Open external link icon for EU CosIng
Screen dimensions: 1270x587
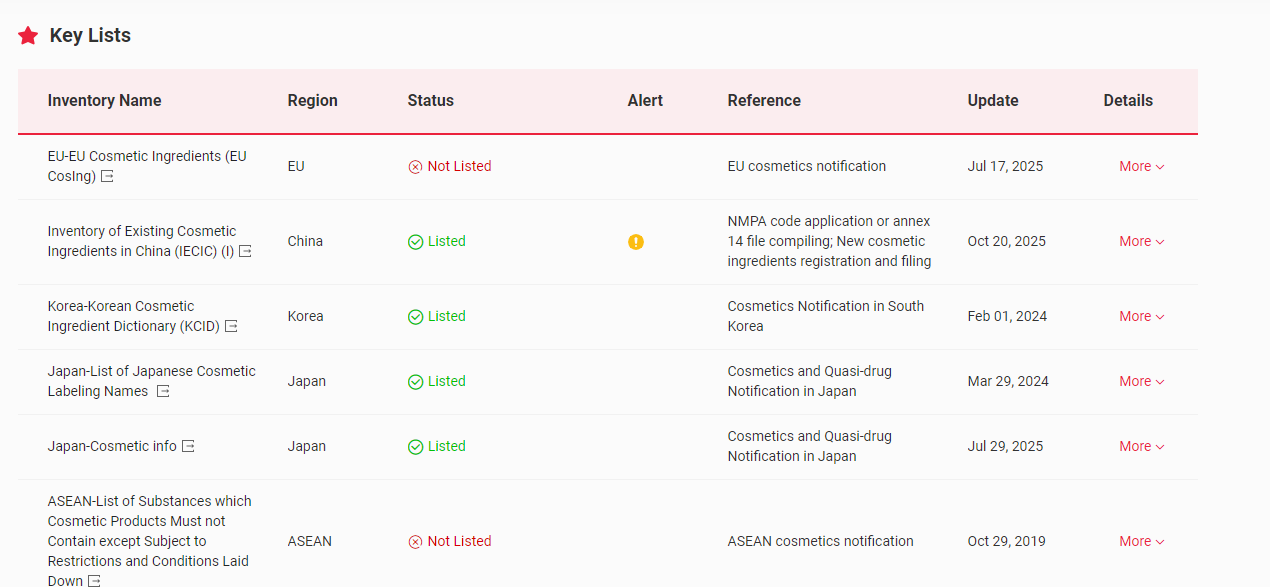108,177
